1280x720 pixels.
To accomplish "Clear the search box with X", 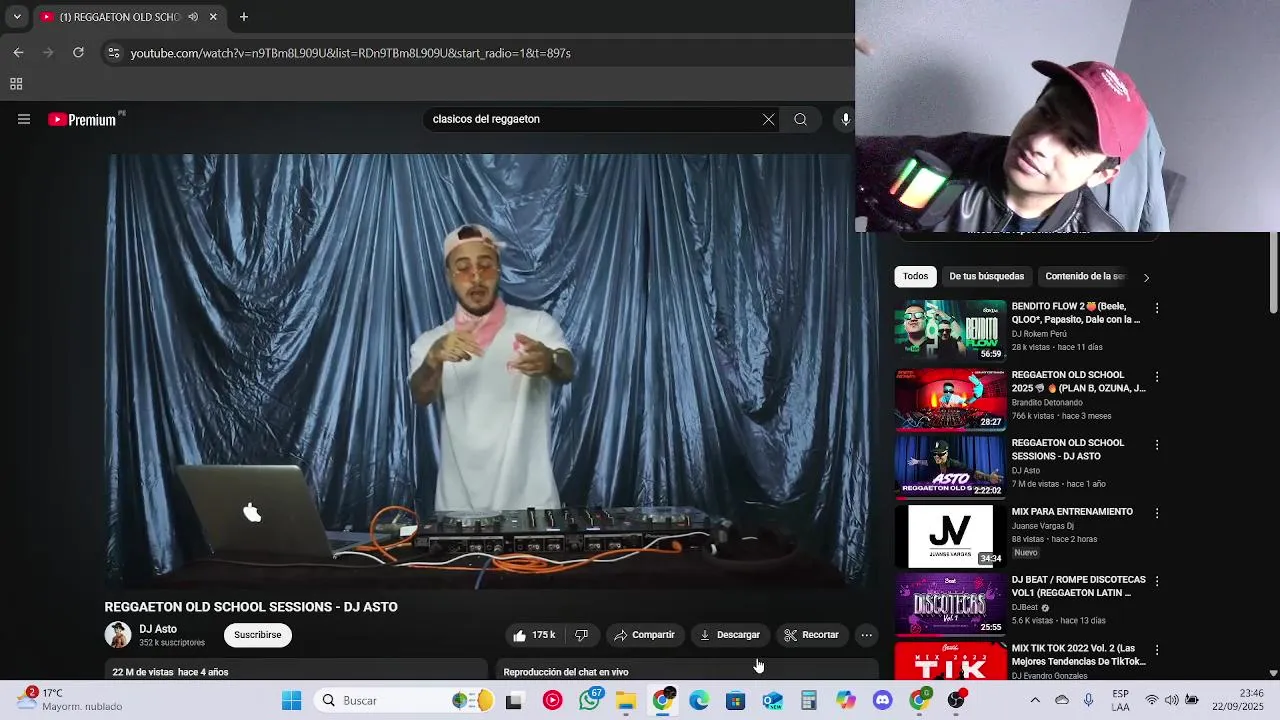I will (768, 119).
